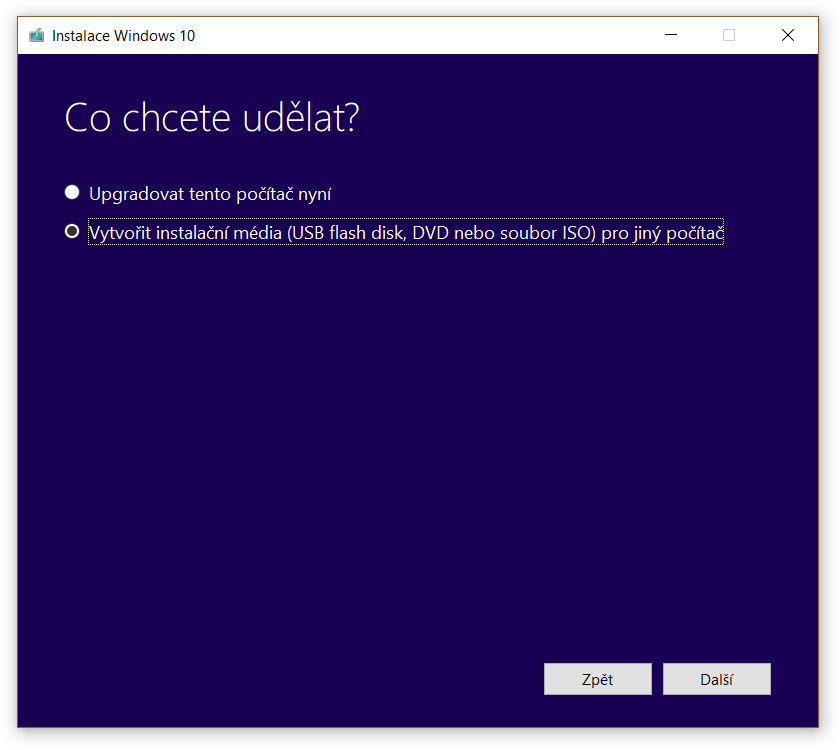Select the 'Vytvořit instalační média' radio button
The height and width of the screenshot is (750, 840).
72,231
